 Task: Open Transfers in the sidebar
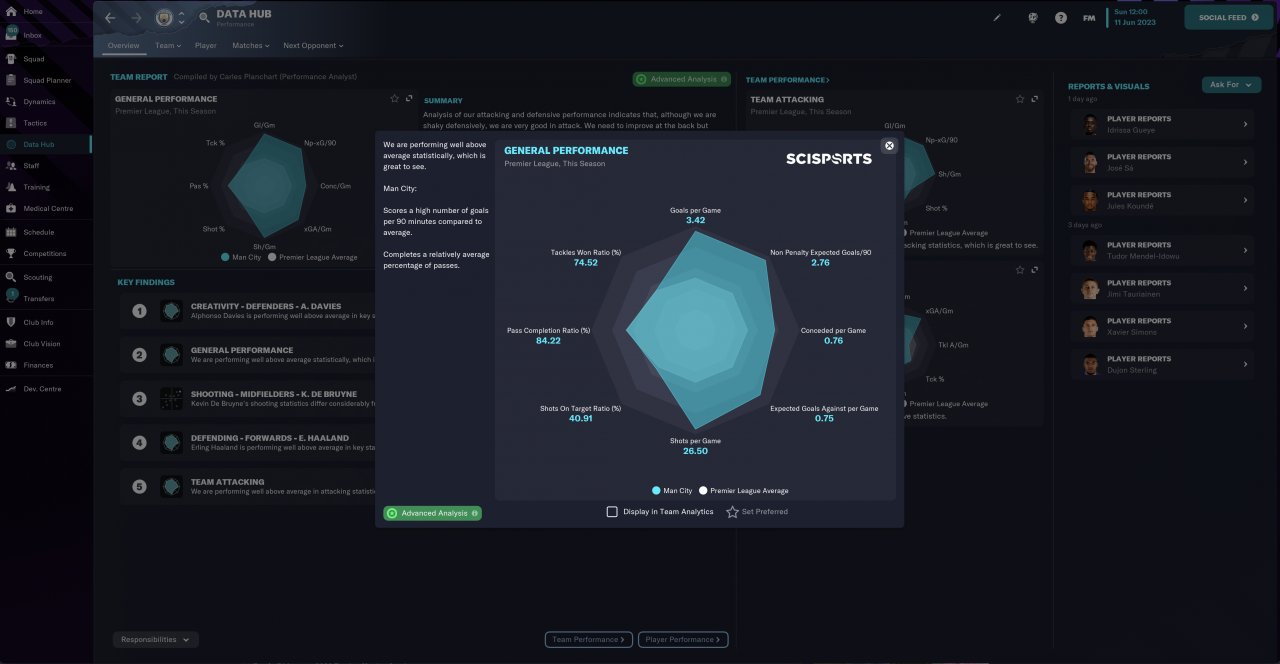point(40,299)
